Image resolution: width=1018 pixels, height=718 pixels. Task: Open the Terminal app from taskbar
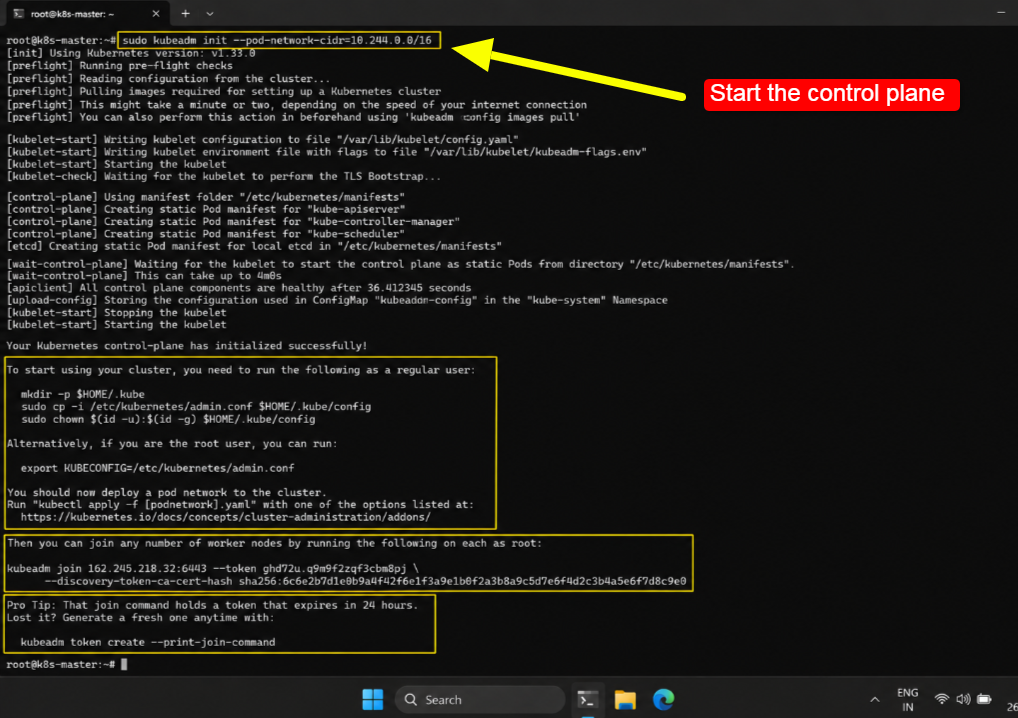[588, 700]
